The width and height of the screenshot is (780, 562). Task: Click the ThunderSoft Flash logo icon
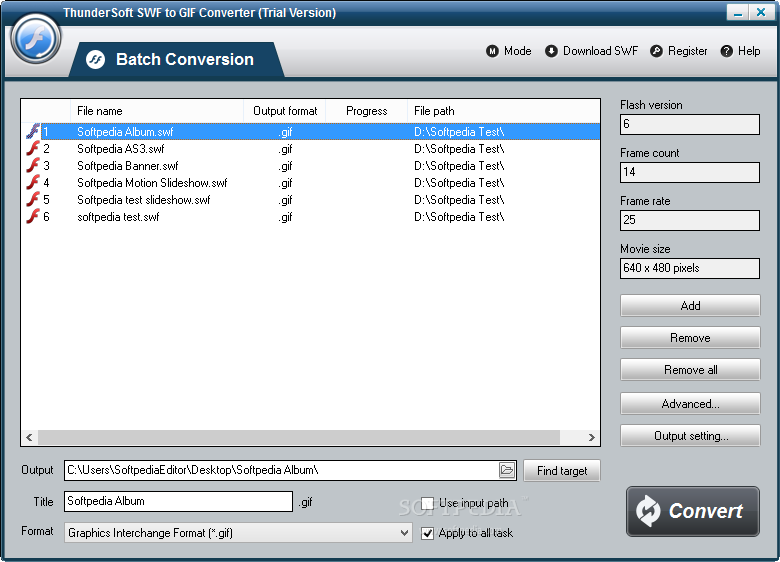tap(35, 39)
